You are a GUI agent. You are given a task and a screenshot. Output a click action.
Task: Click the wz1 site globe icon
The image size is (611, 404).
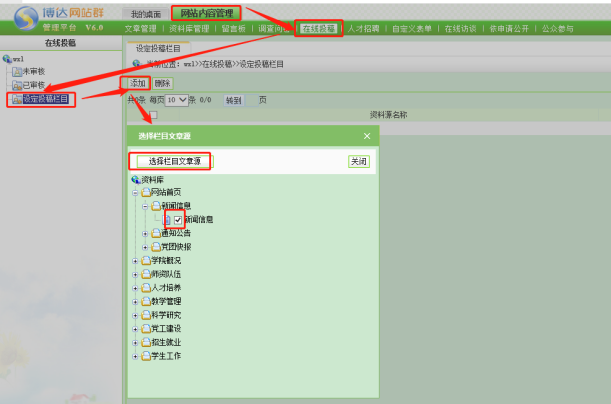(x=7, y=59)
